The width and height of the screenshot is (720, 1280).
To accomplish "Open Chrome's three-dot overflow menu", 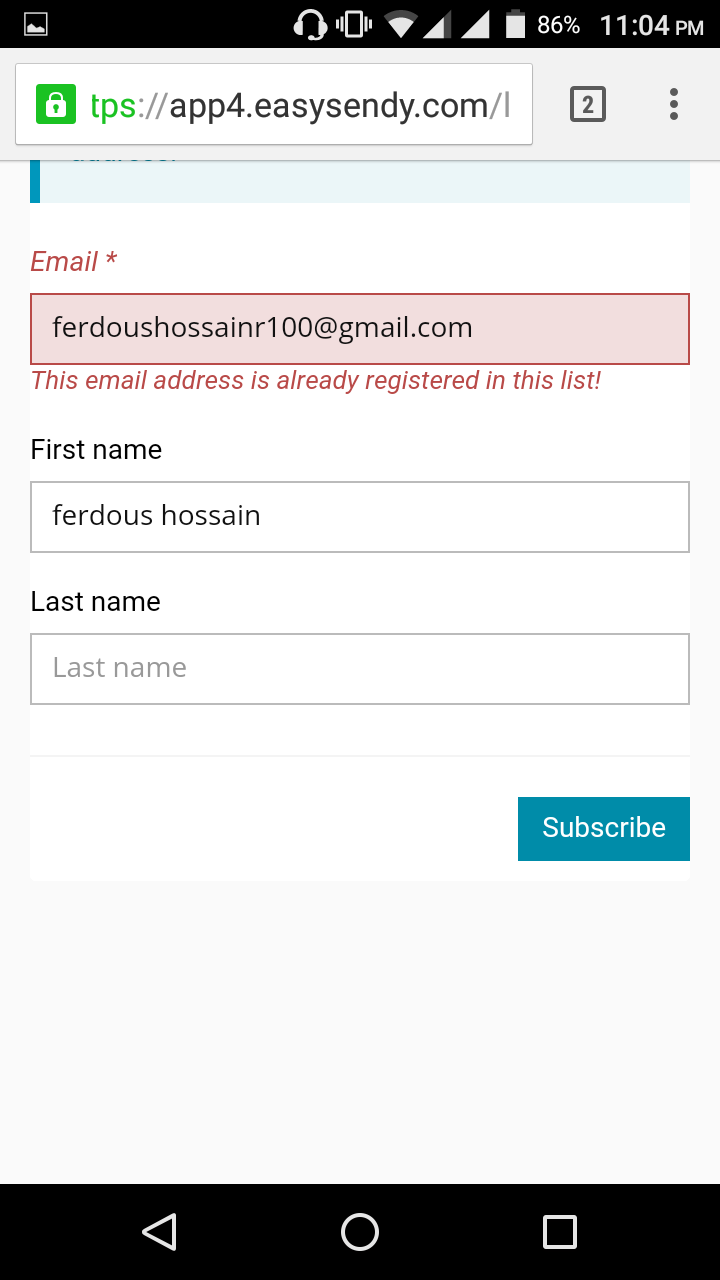I will 674,104.
